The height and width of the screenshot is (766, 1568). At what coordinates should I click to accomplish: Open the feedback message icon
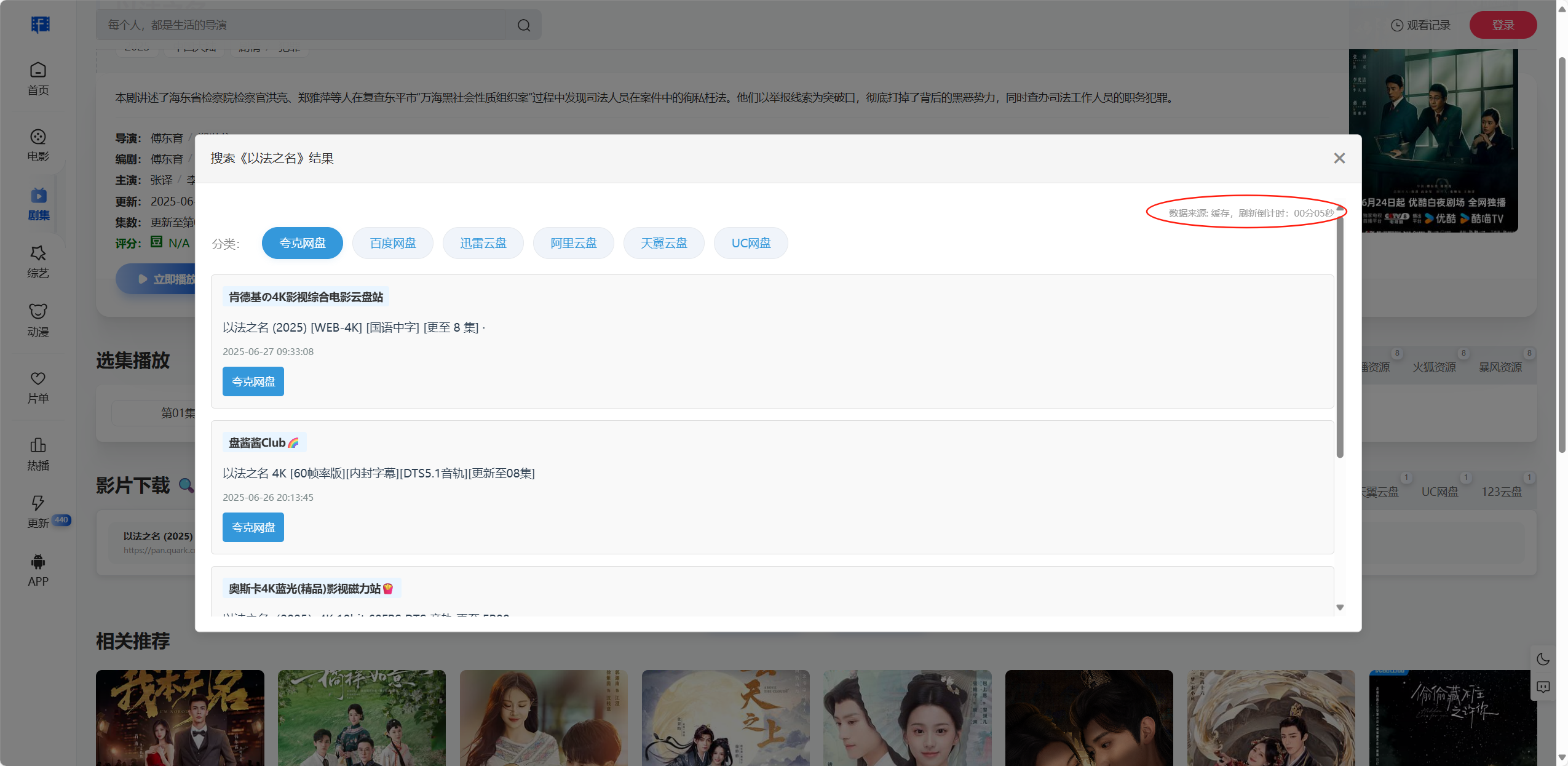click(1543, 687)
